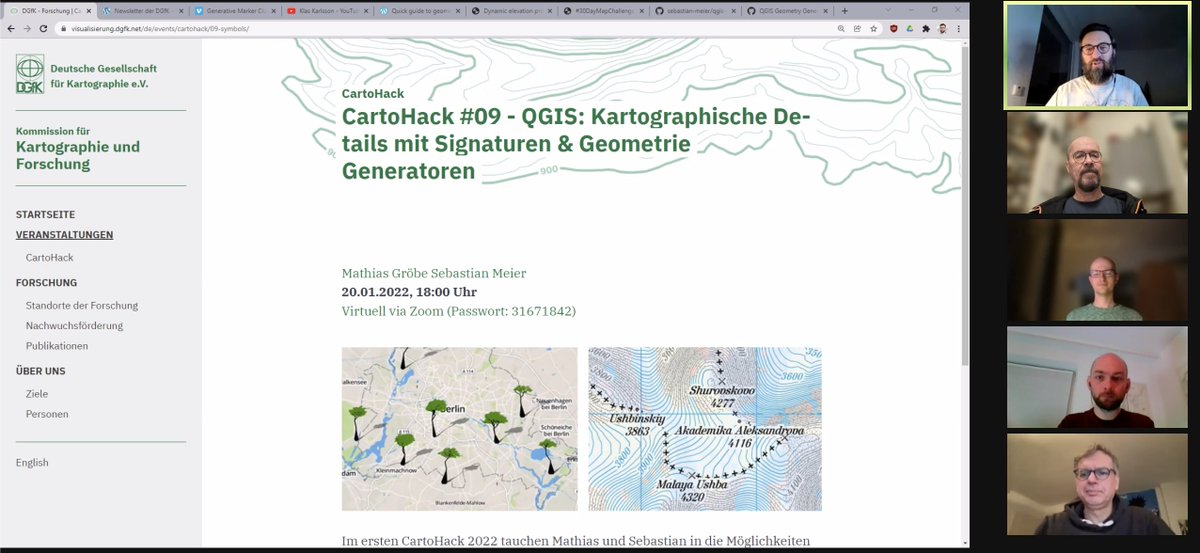The width and height of the screenshot is (1200, 553).
Task: Click author names Mathias Gröbe Sebastian Meier
Action: [434, 273]
